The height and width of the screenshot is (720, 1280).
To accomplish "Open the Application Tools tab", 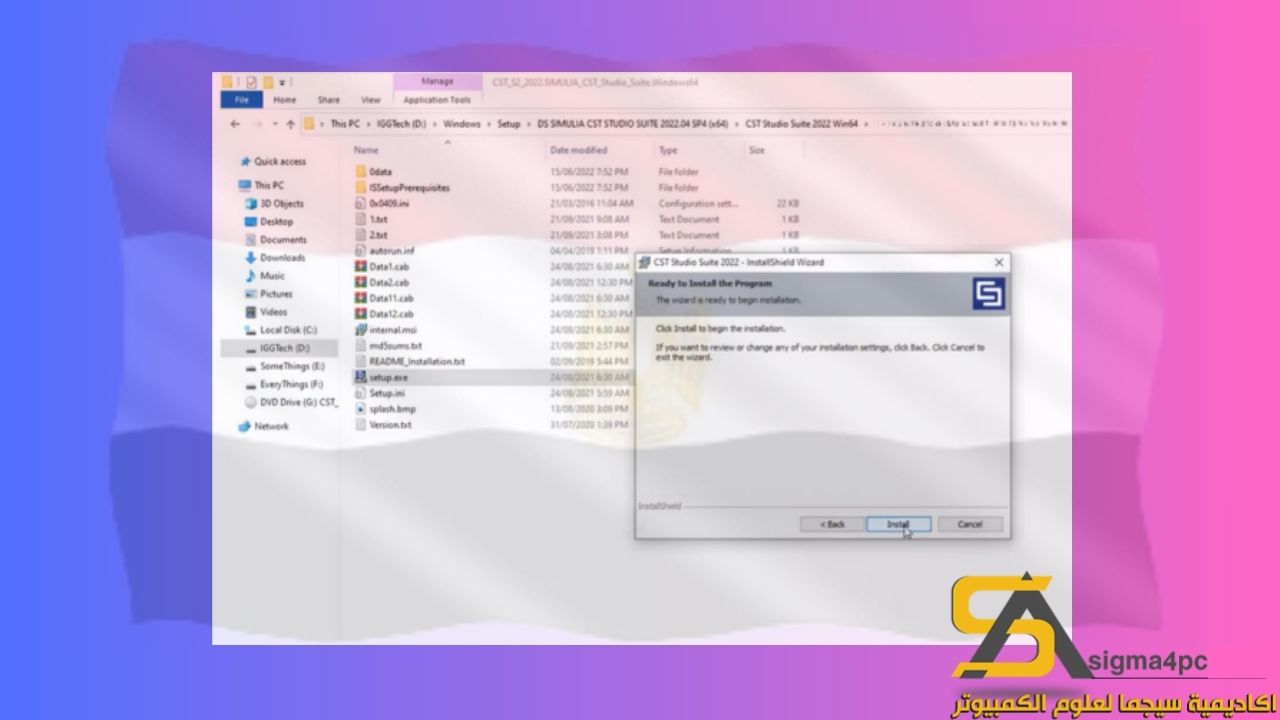I will [x=437, y=100].
